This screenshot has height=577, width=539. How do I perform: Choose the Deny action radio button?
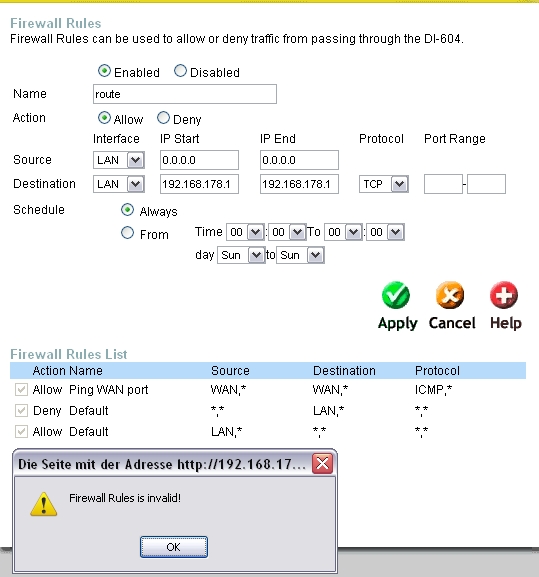pos(163,118)
